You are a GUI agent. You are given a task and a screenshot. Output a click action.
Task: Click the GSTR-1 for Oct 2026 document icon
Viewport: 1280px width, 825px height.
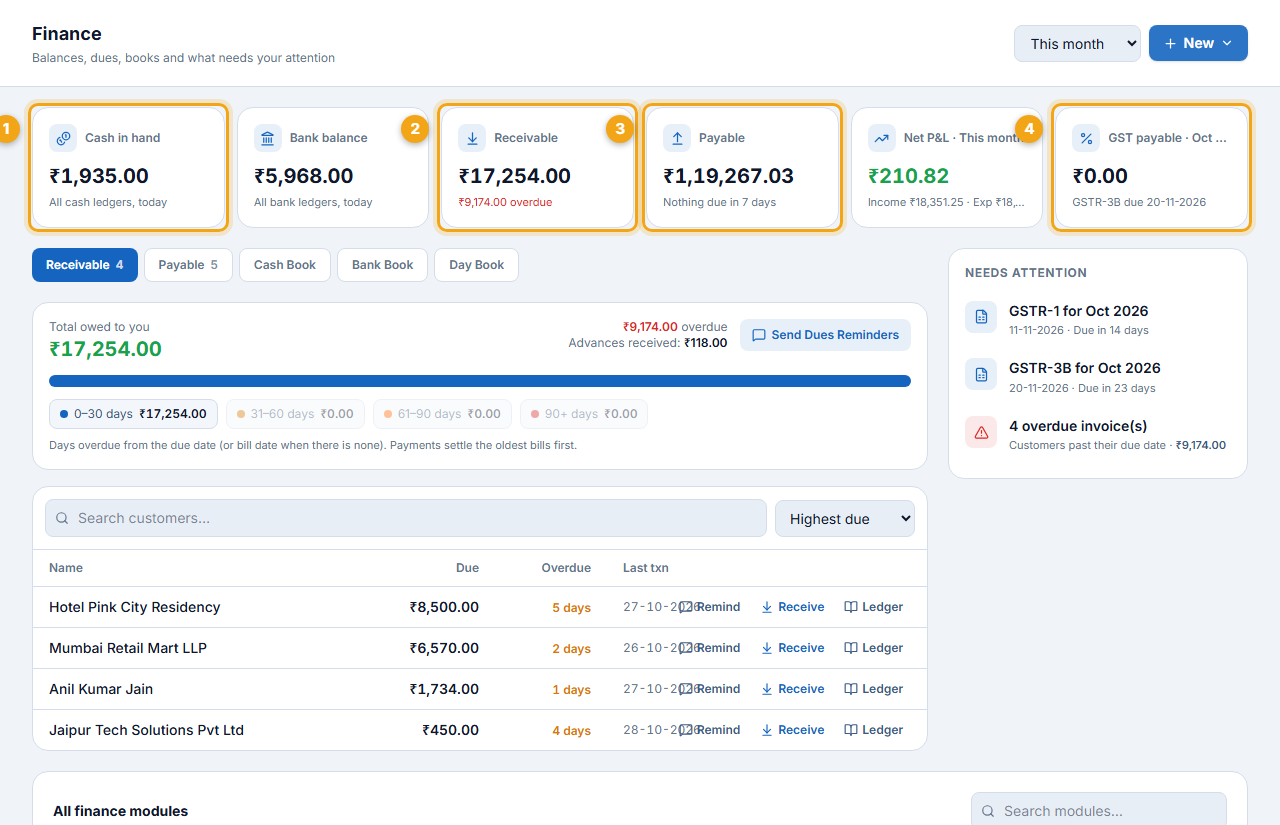point(981,317)
